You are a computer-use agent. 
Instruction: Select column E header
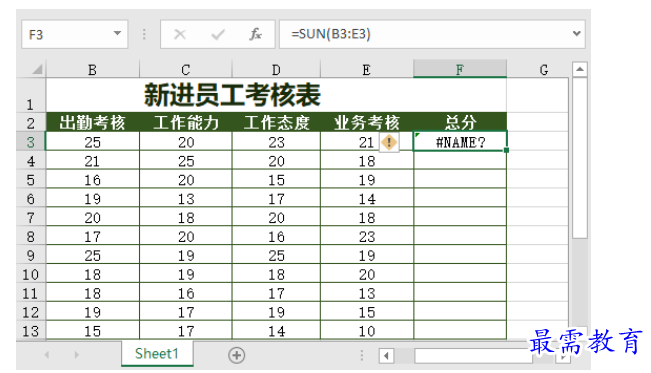coord(367,69)
